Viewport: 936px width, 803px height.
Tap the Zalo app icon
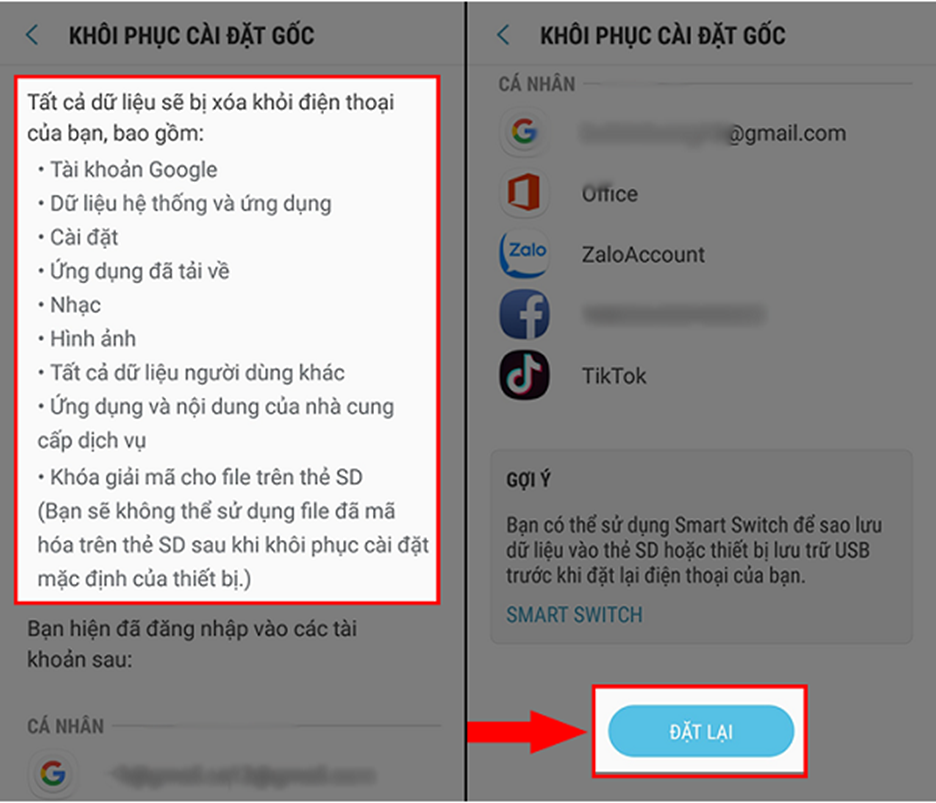click(x=524, y=254)
